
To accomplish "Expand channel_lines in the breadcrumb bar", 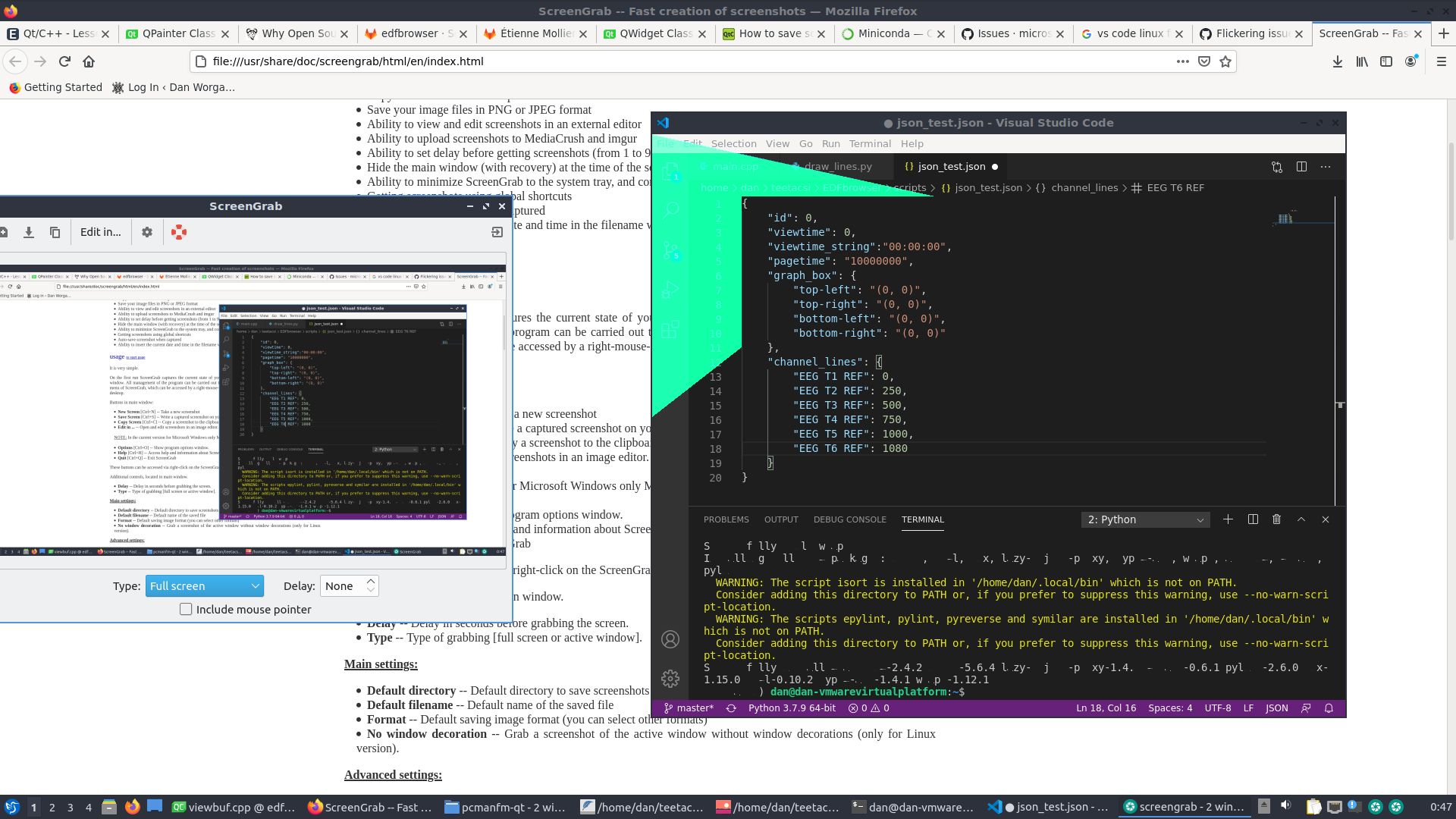I will (x=1084, y=187).
